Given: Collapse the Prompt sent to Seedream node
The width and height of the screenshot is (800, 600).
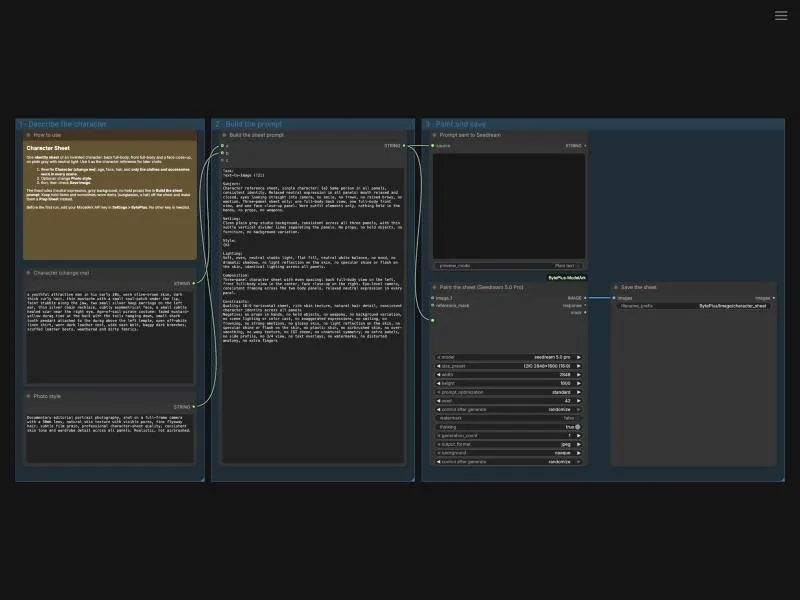Looking at the screenshot, I should coord(434,135).
